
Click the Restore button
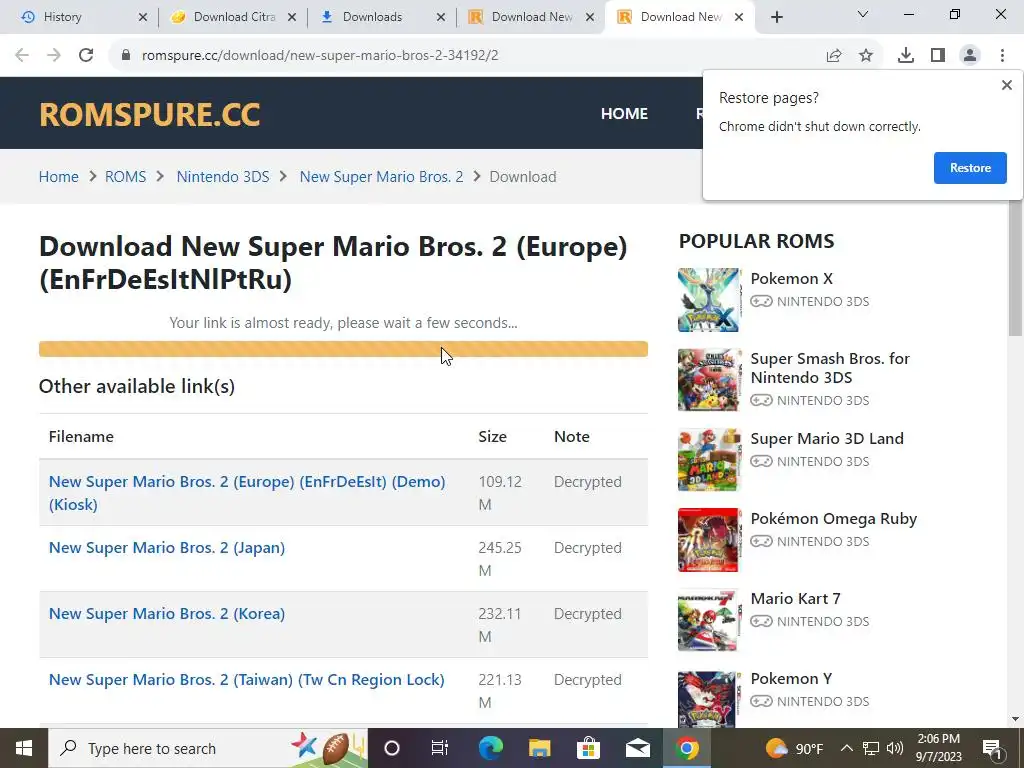tap(970, 168)
